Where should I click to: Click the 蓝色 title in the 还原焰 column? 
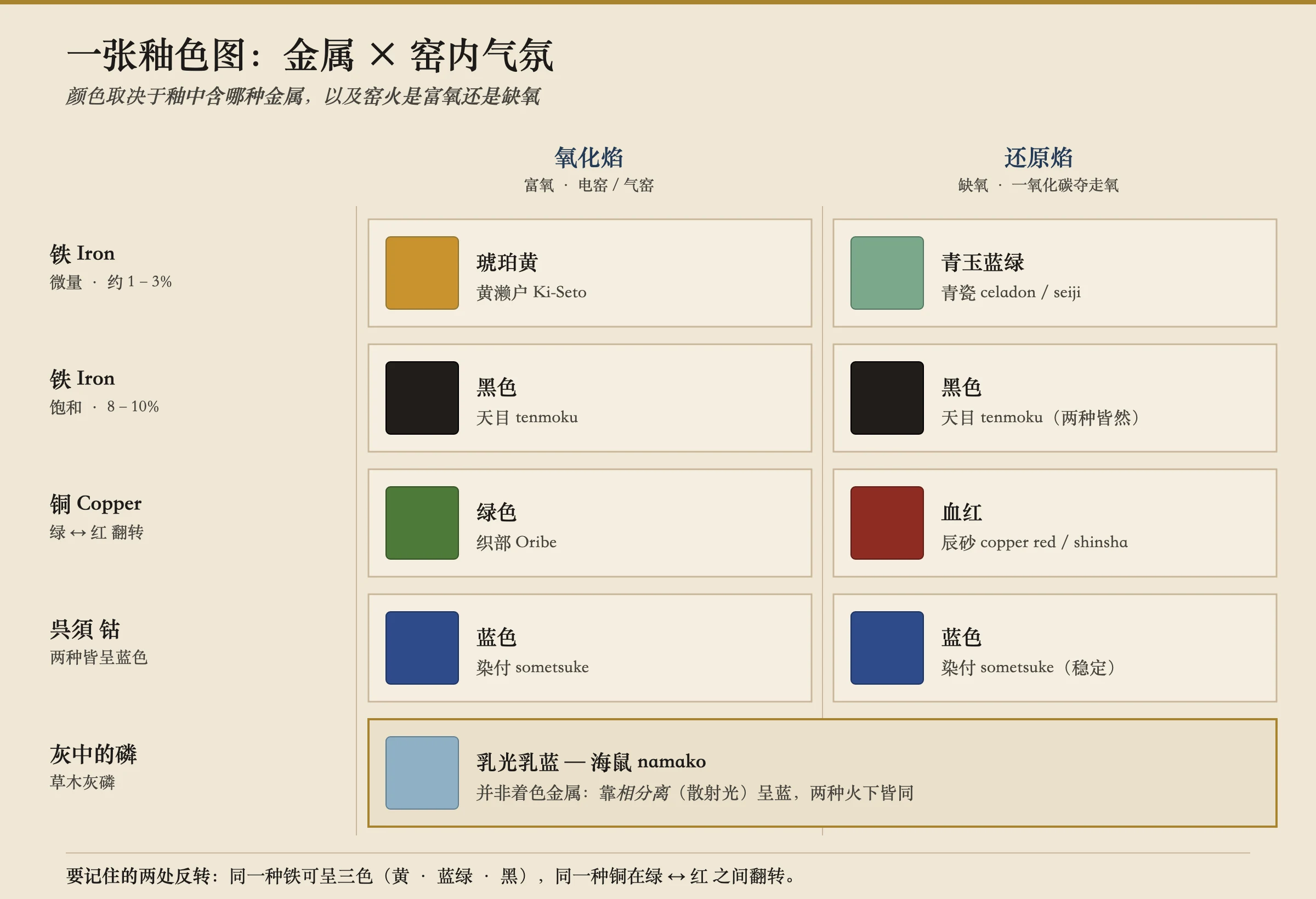(962, 638)
